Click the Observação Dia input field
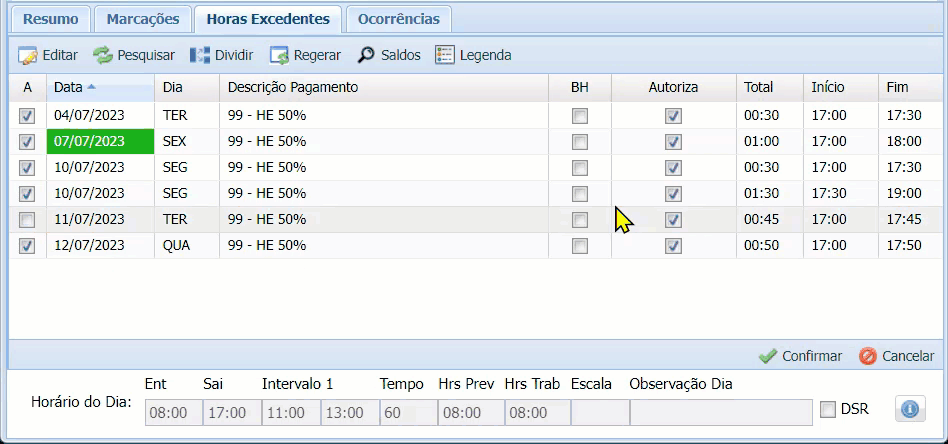This screenshot has width=948, height=444. click(x=720, y=412)
